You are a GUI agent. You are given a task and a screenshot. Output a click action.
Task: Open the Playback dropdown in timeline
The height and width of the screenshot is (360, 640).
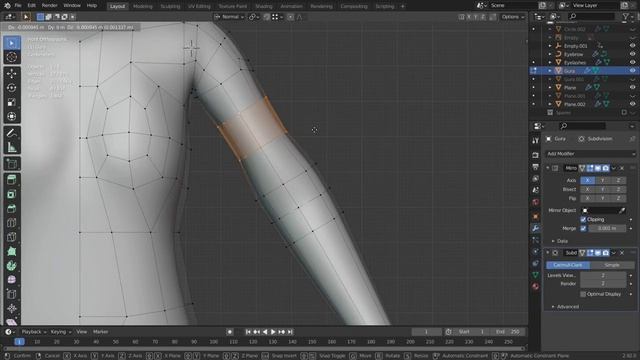pos(34,332)
